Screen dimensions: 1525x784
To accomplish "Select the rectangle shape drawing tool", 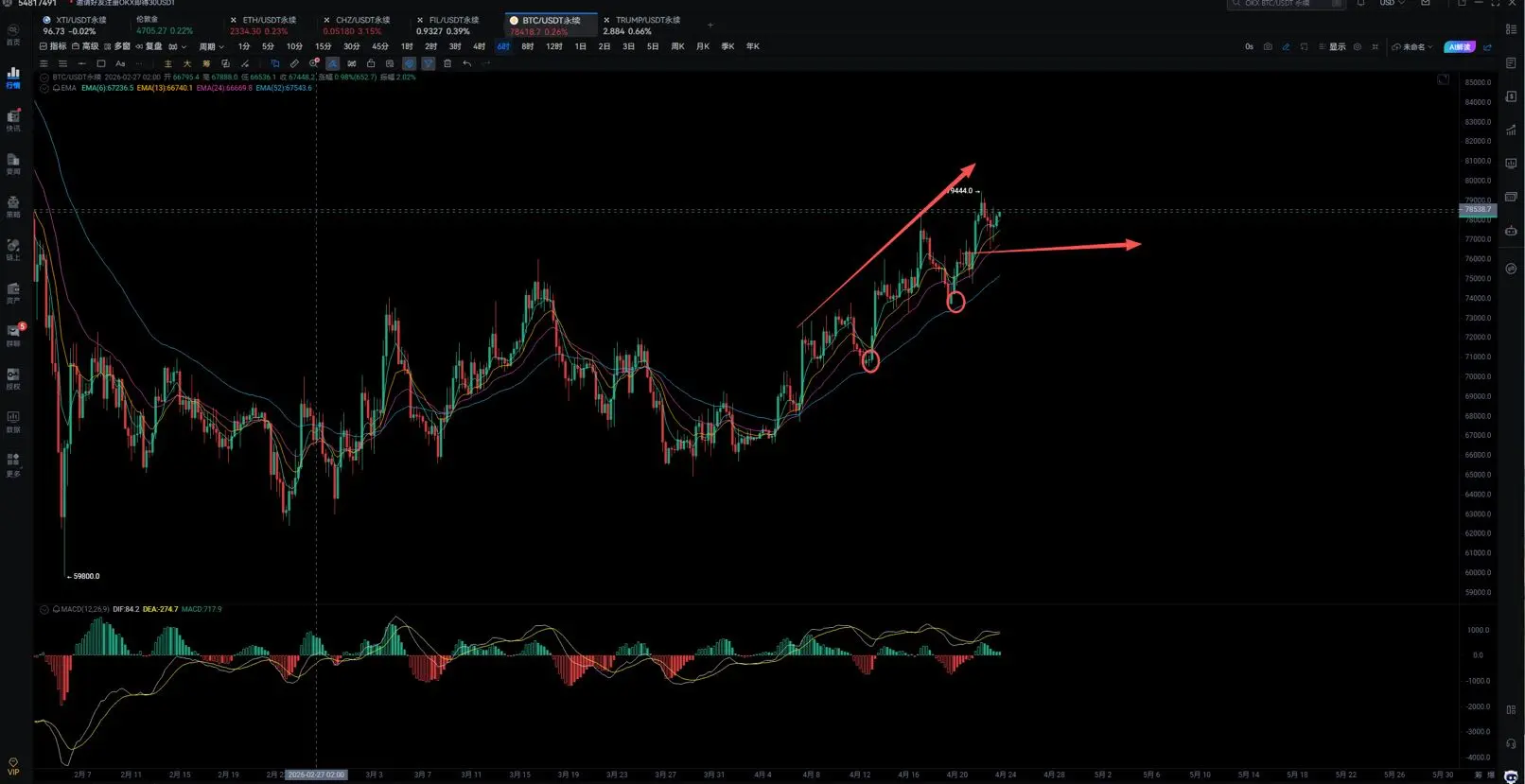I will [x=101, y=63].
